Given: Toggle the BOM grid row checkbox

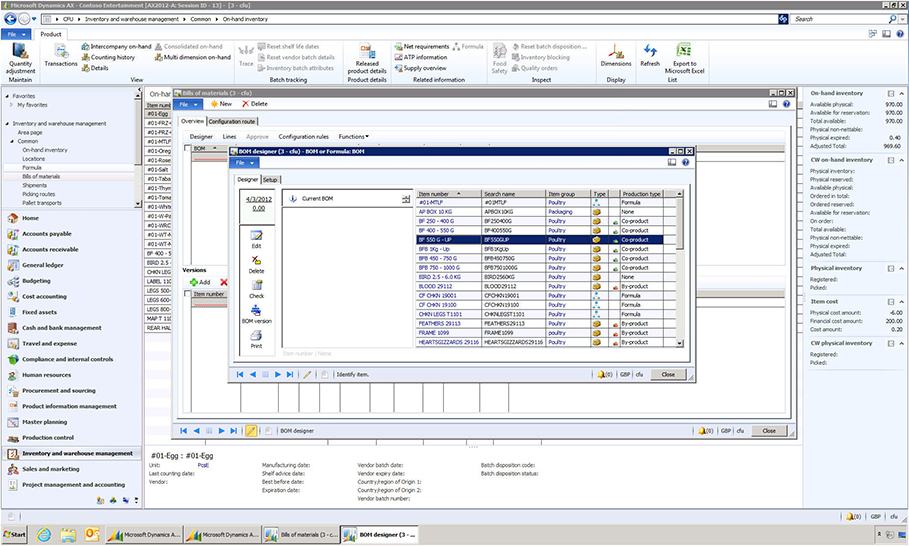Looking at the screenshot, I should [x=187, y=148].
